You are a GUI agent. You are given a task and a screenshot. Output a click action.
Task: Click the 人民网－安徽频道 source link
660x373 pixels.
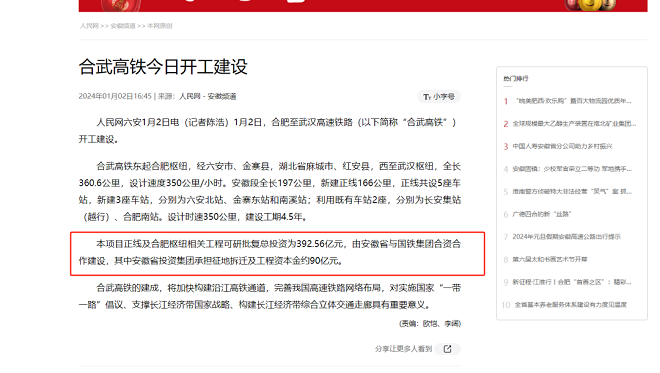click(x=208, y=96)
